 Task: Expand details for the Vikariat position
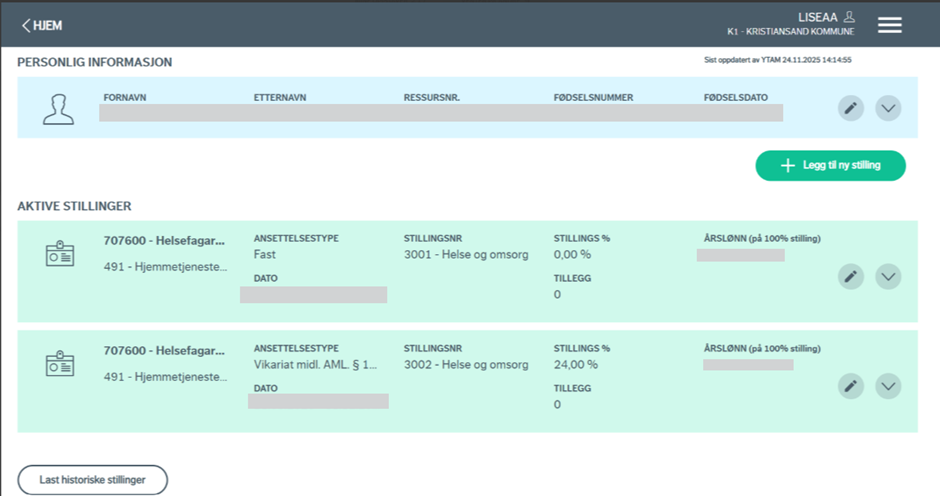coord(888,385)
